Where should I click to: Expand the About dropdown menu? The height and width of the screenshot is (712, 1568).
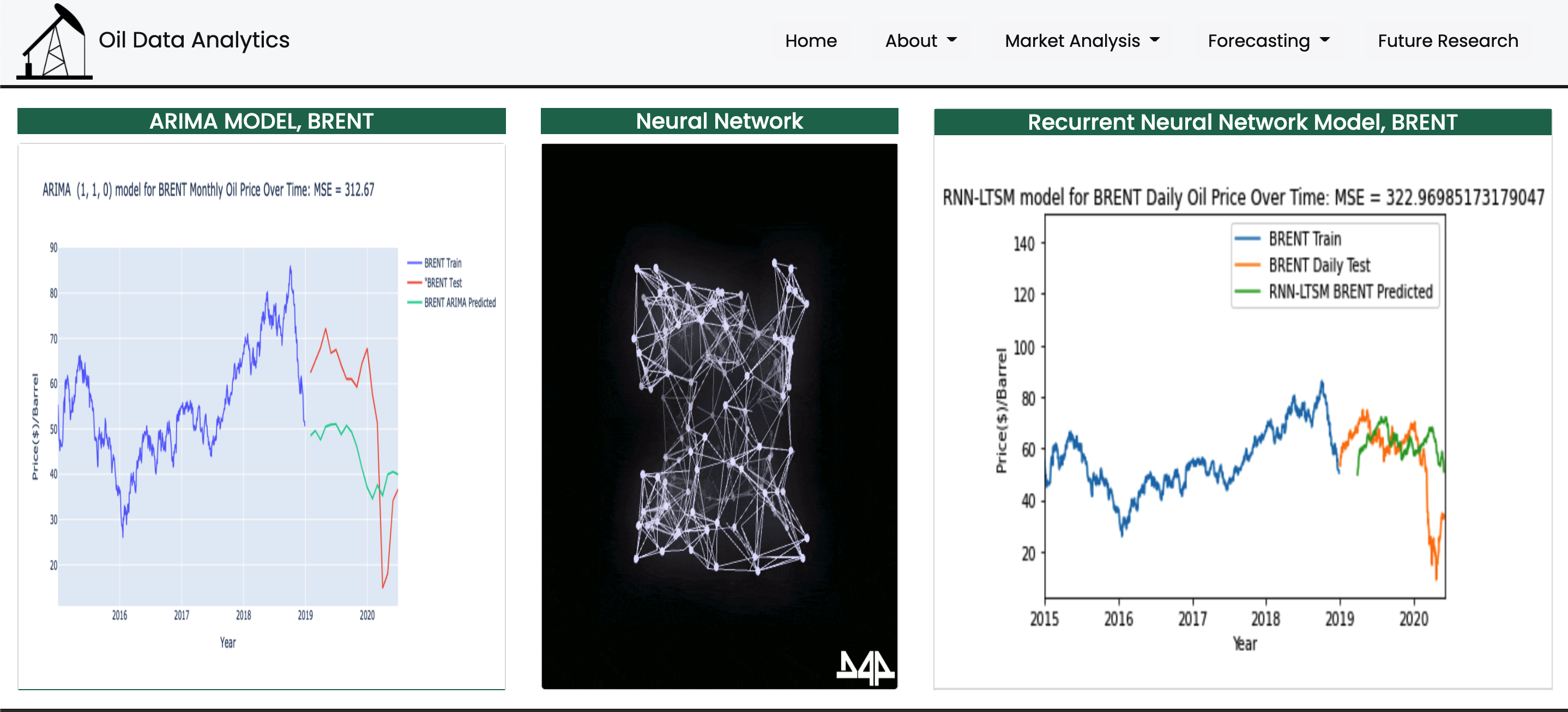click(920, 41)
